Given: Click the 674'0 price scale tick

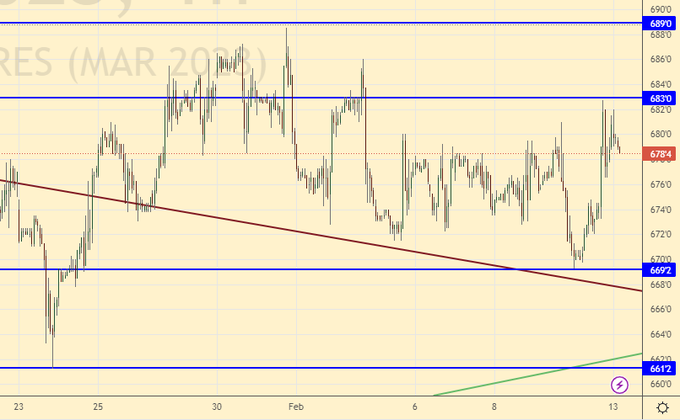Looking at the screenshot, I should point(661,210).
